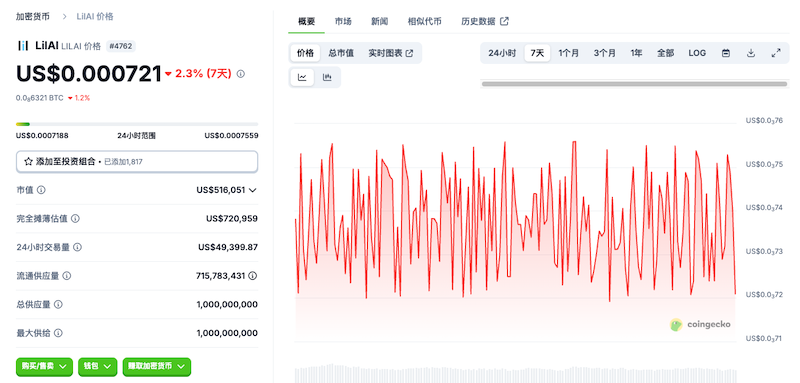The height and width of the screenshot is (383, 800).
Task: Click US$720,959 valuation value
Action: (232, 218)
